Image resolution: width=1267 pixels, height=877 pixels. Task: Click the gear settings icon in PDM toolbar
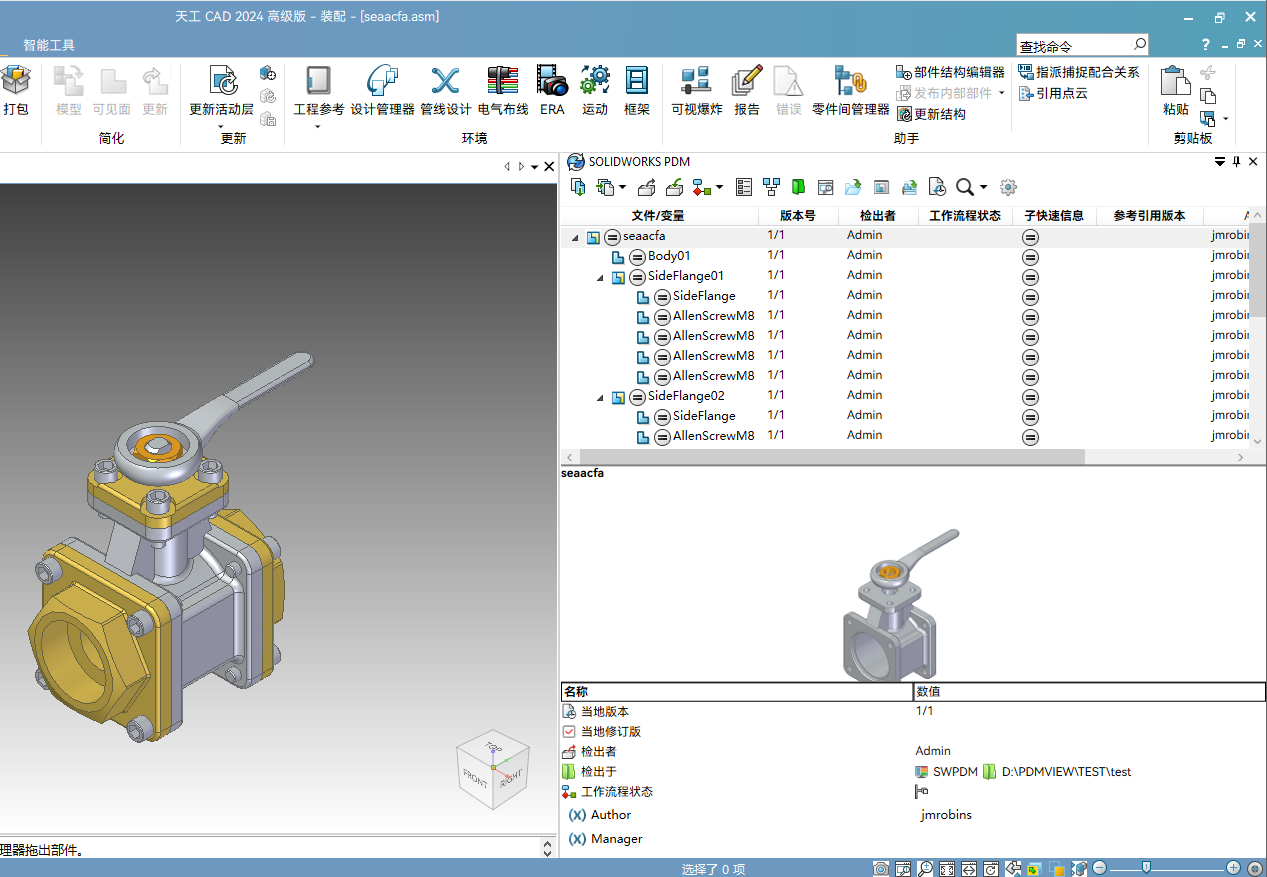point(1008,187)
